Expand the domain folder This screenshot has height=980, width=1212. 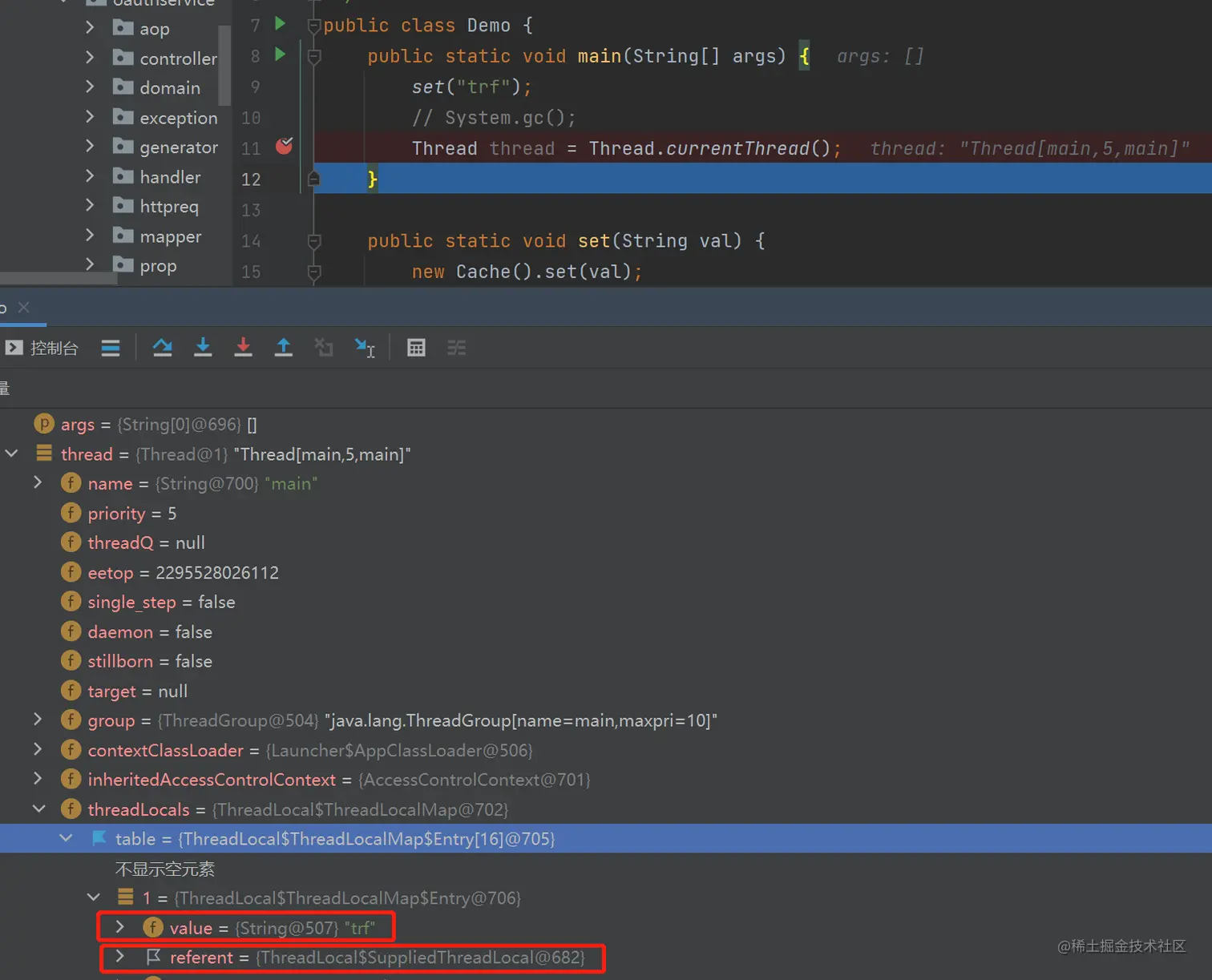[90, 87]
